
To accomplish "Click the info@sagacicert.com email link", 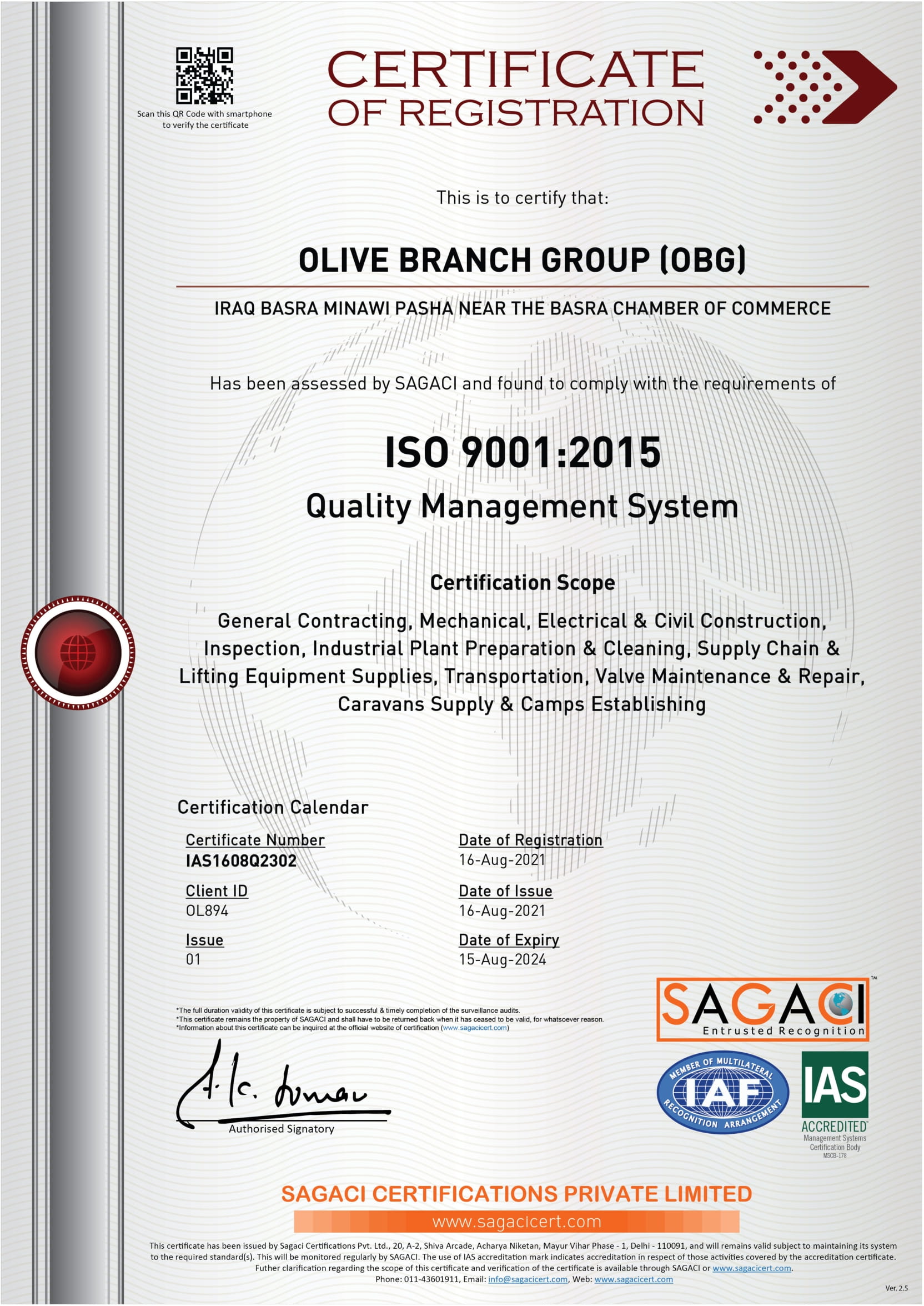I will click(528, 1279).
